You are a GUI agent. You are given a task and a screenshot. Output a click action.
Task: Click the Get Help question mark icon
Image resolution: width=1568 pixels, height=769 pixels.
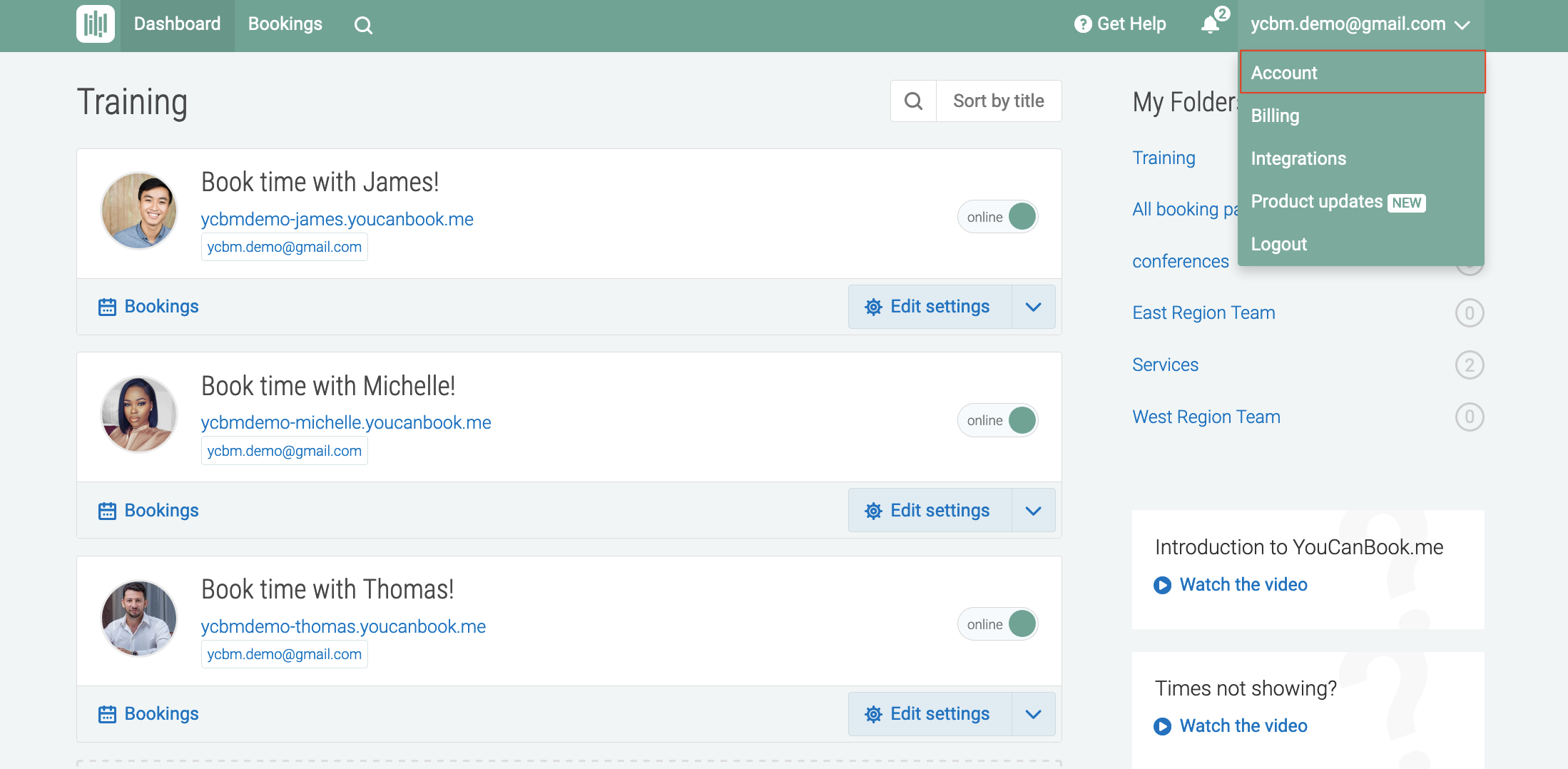pyautogui.click(x=1083, y=24)
